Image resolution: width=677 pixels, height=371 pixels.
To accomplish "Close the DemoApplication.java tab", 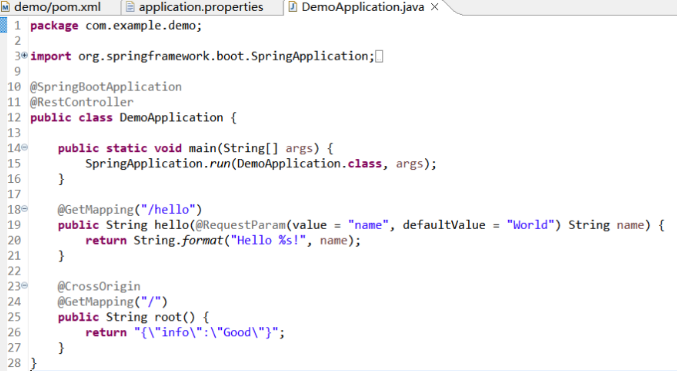I will pyautogui.click(x=434, y=7).
